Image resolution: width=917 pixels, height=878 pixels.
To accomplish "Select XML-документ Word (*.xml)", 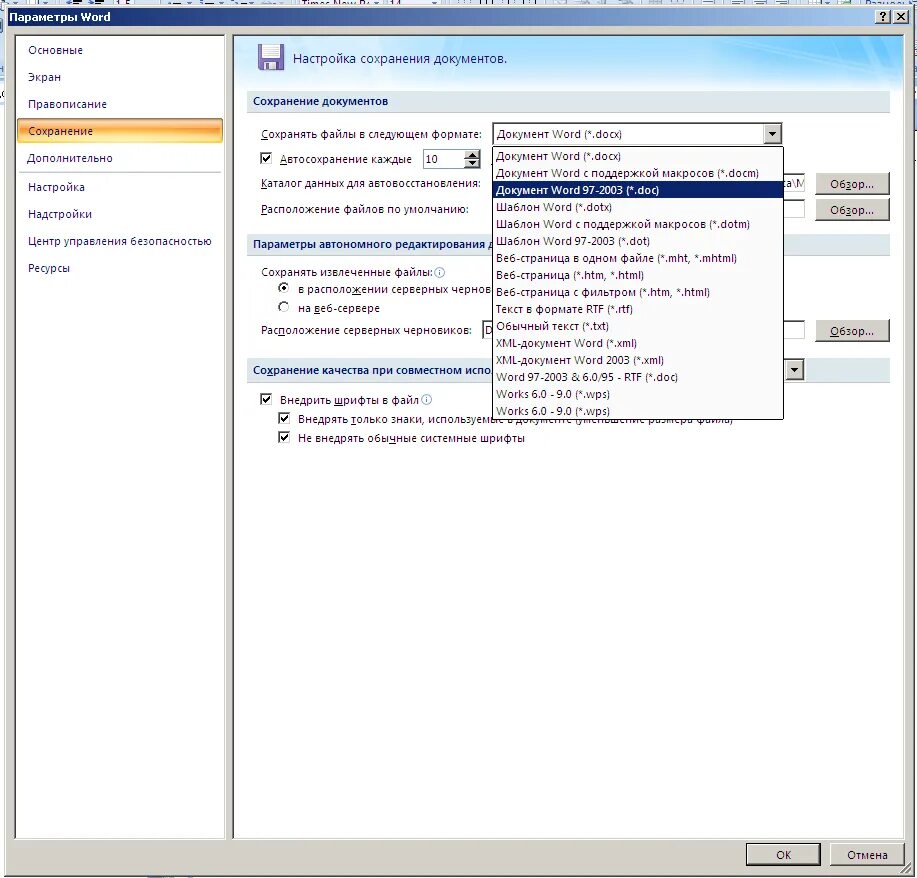I will [x=637, y=343].
